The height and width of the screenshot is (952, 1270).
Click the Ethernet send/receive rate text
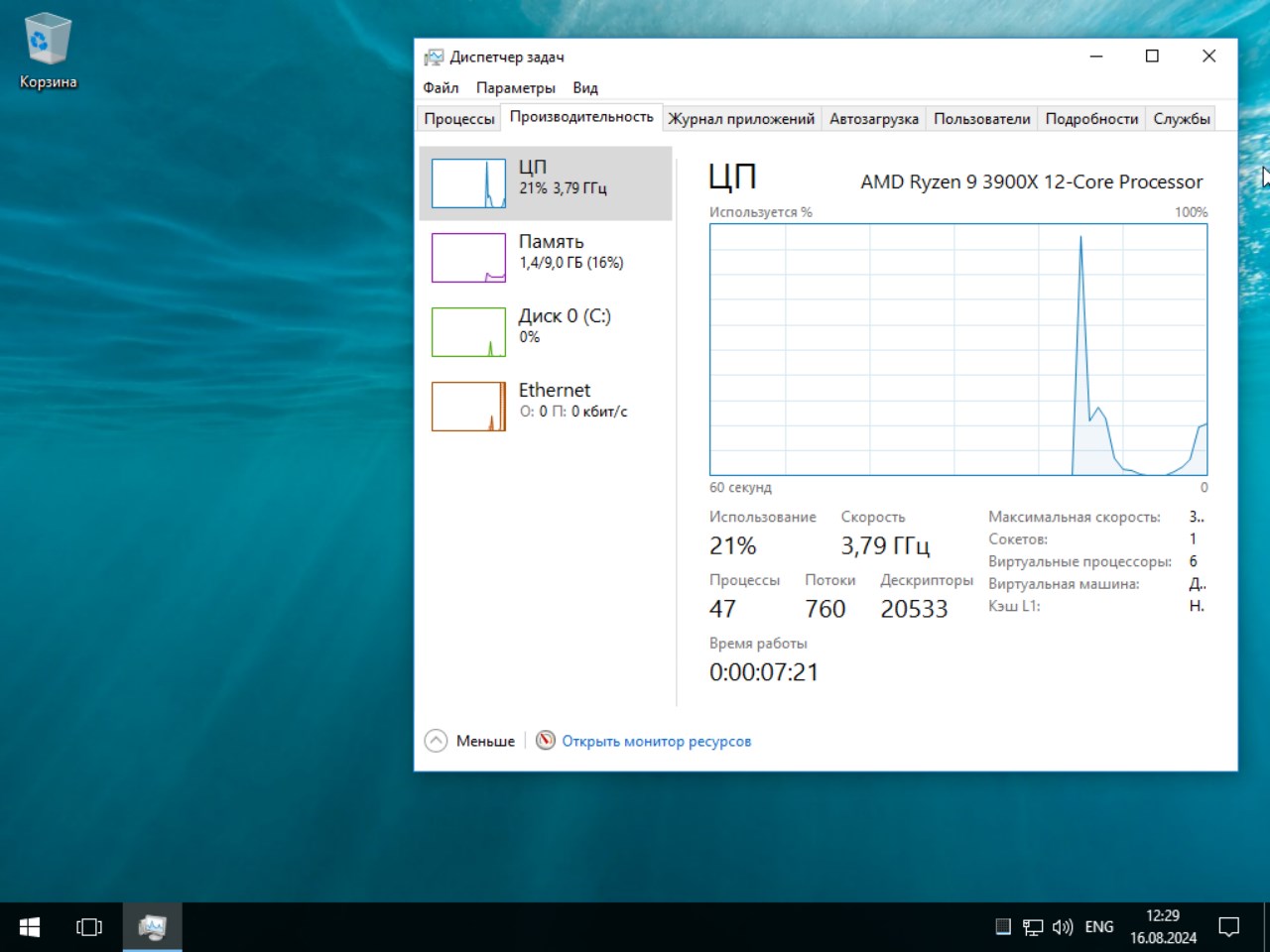tap(573, 412)
